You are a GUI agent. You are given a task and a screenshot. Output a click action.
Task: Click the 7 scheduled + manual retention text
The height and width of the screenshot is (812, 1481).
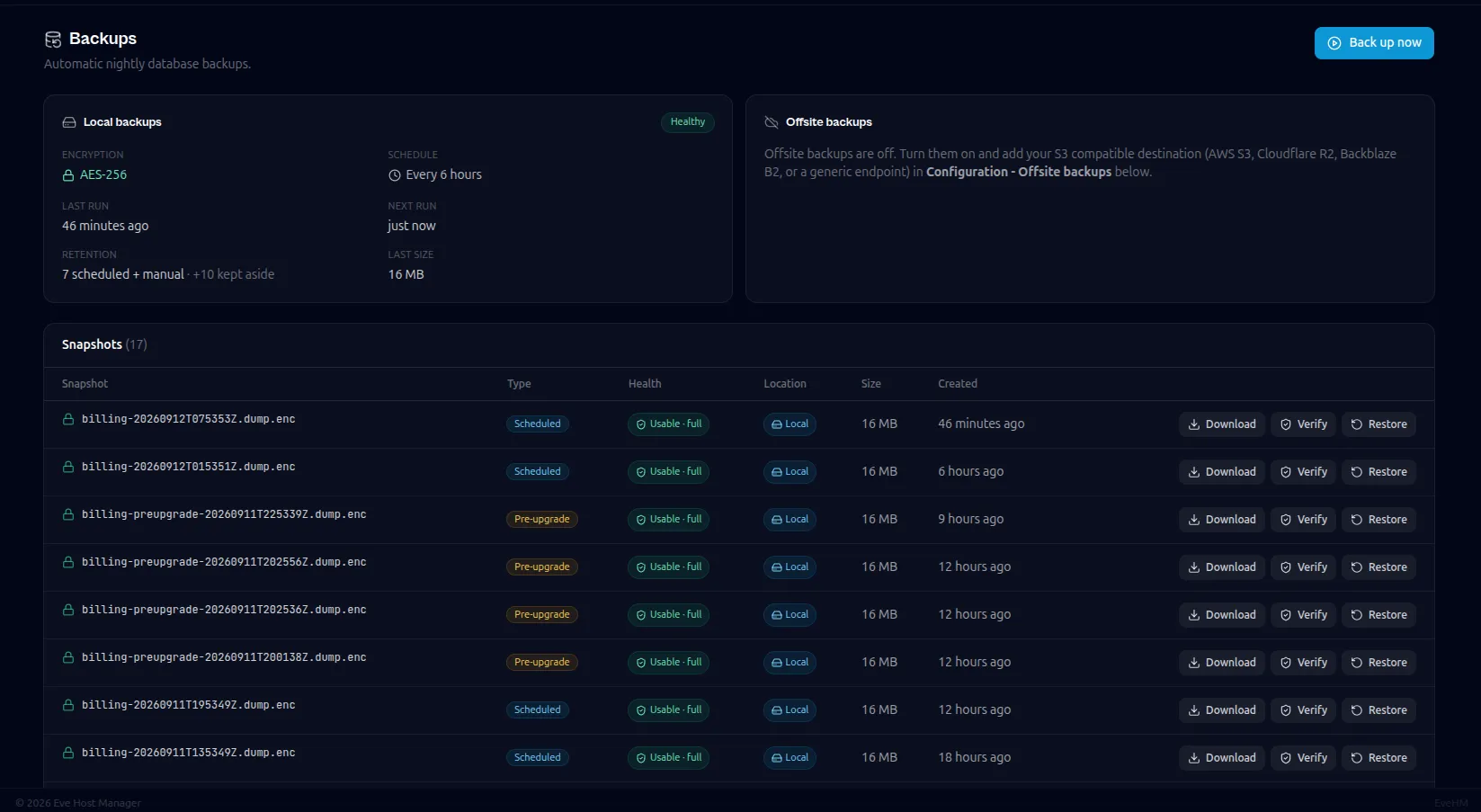click(123, 275)
